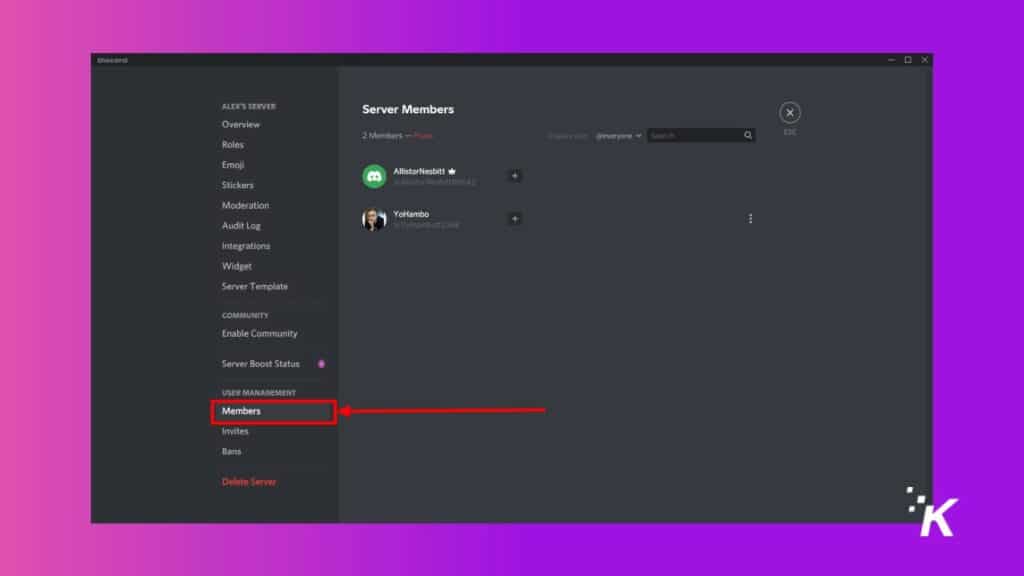Viewport: 1024px width, 576px height.
Task: Click the red Delete Server option
Action: click(249, 482)
